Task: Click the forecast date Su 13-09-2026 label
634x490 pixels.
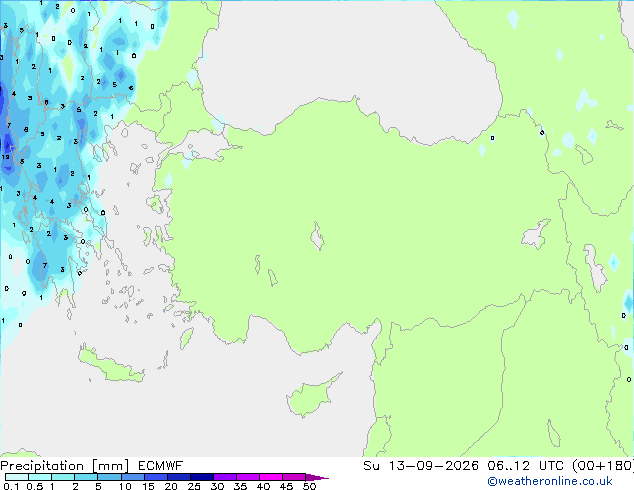Action: [x=421, y=466]
